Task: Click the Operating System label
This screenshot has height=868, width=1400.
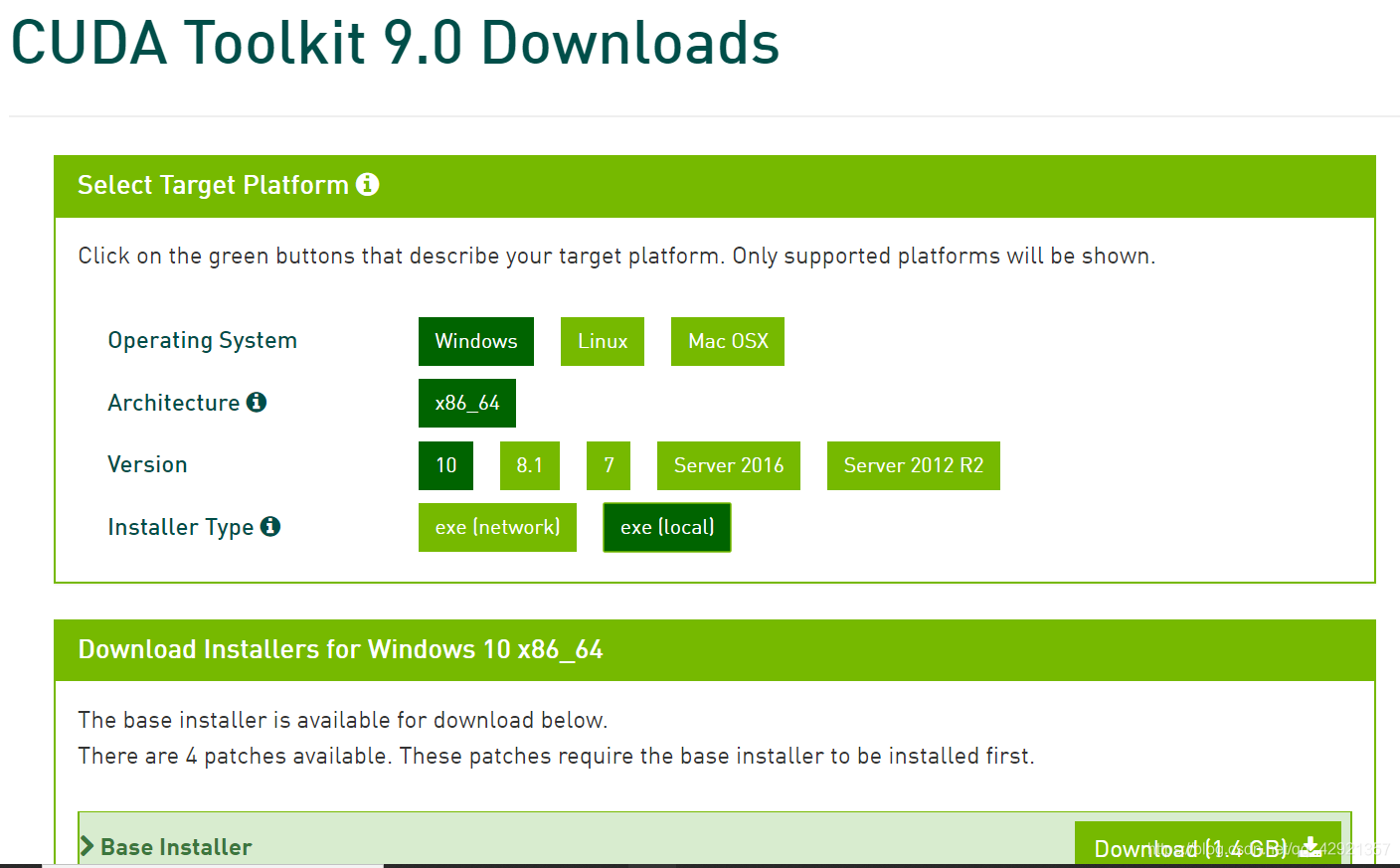Action: pyautogui.click(x=203, y=341)
